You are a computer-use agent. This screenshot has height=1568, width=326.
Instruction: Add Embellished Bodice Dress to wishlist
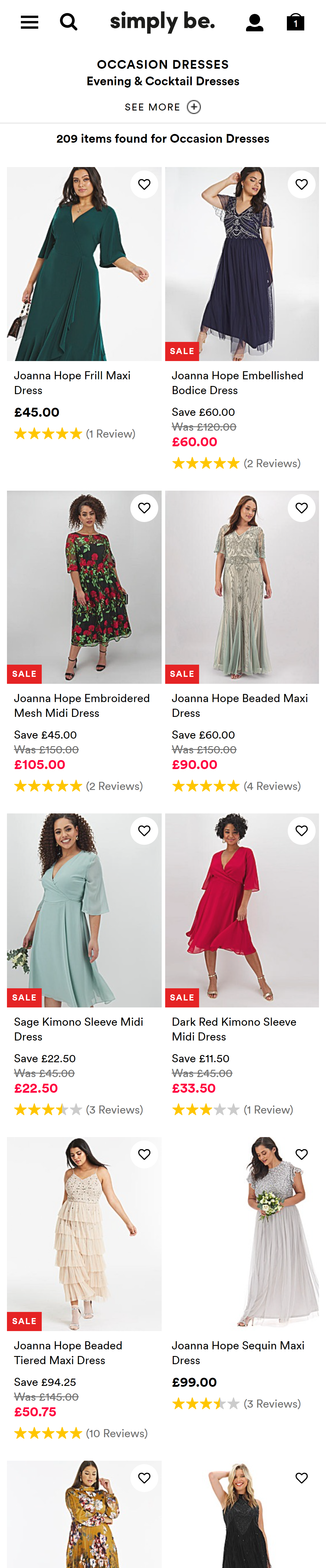coord(302,184)
